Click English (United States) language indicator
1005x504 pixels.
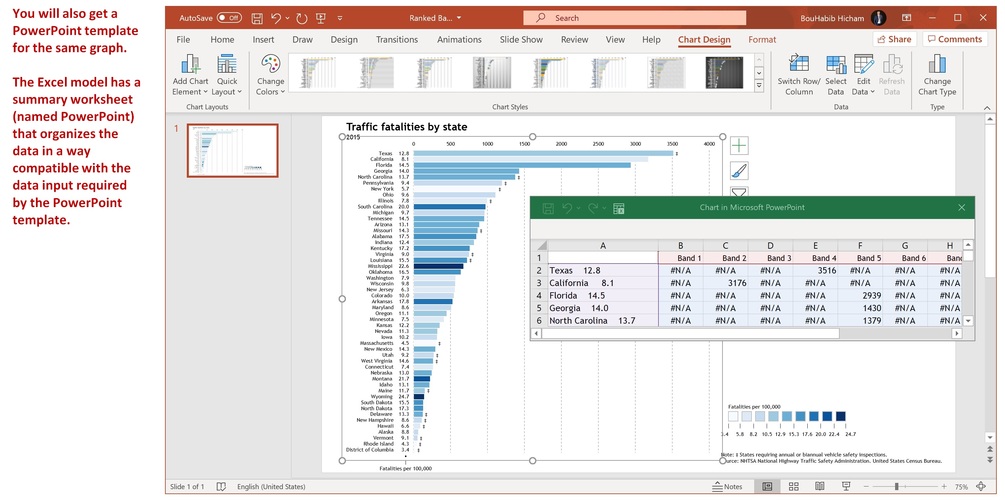[x=271, y=487]
